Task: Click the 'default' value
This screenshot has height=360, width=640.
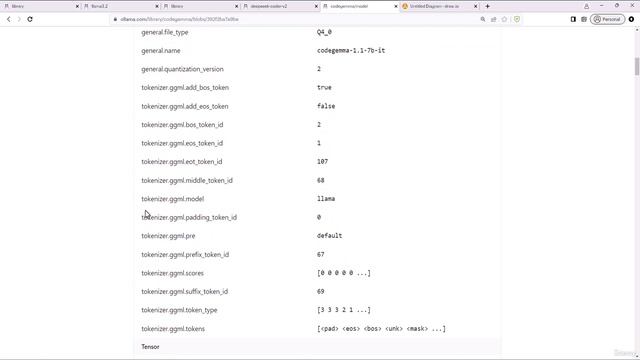Action: coord(329,236)
